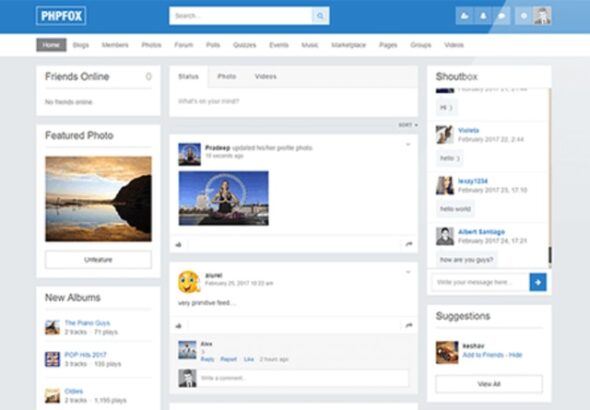
Task: Open Pradeep's yoga profile photo
Action: pos(224,198)
